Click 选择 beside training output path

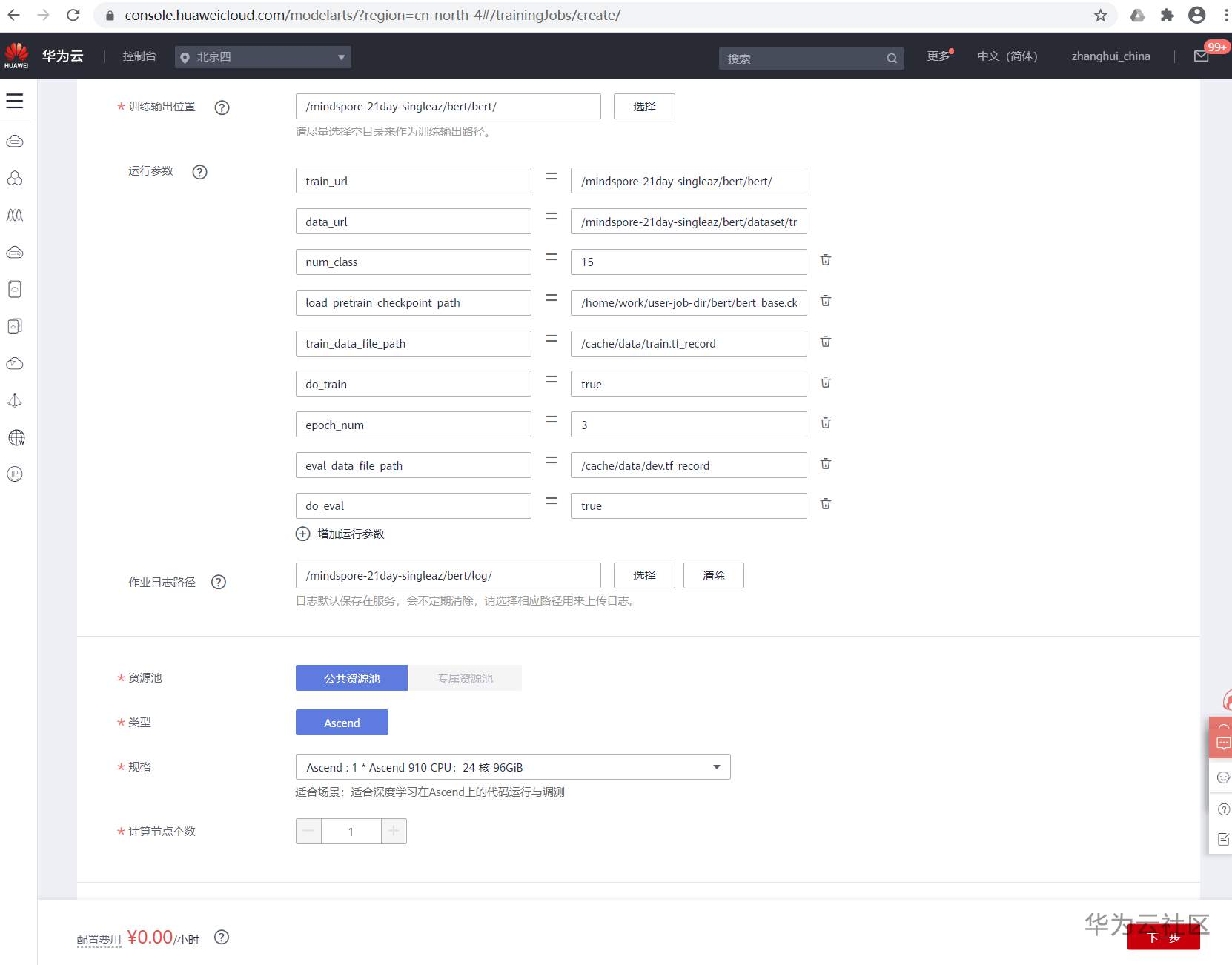coord(644,107)
